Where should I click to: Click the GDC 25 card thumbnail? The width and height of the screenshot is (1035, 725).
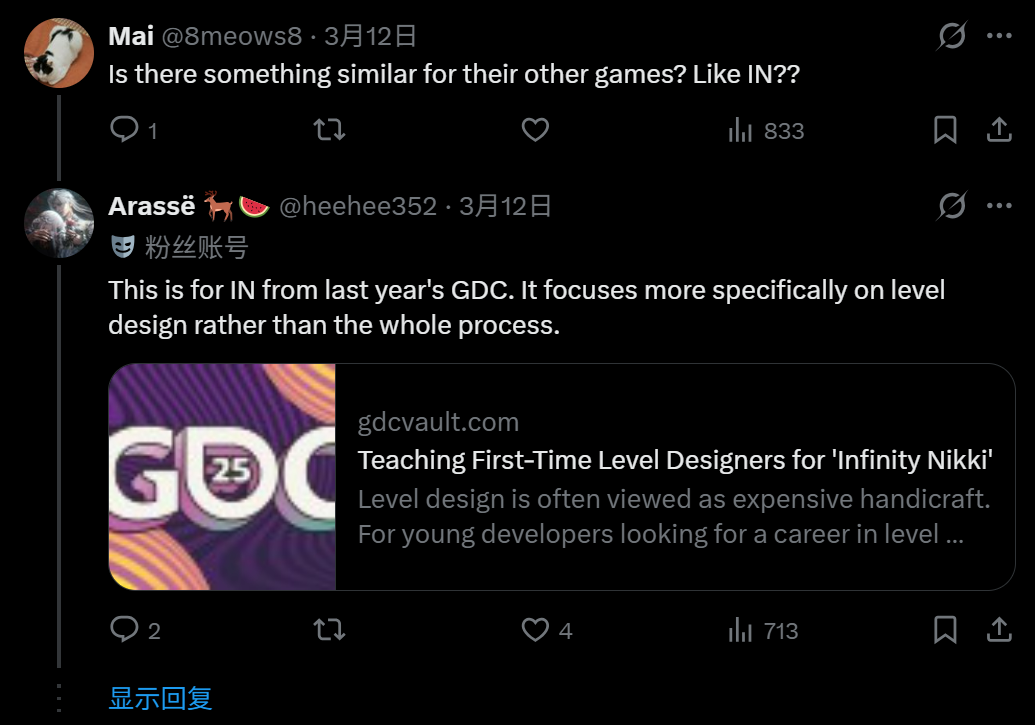(222, 477)
